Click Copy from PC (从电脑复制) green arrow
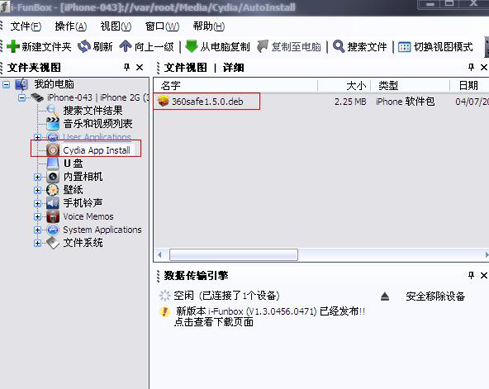Screen dimensions: 489x389 [191, 46]
